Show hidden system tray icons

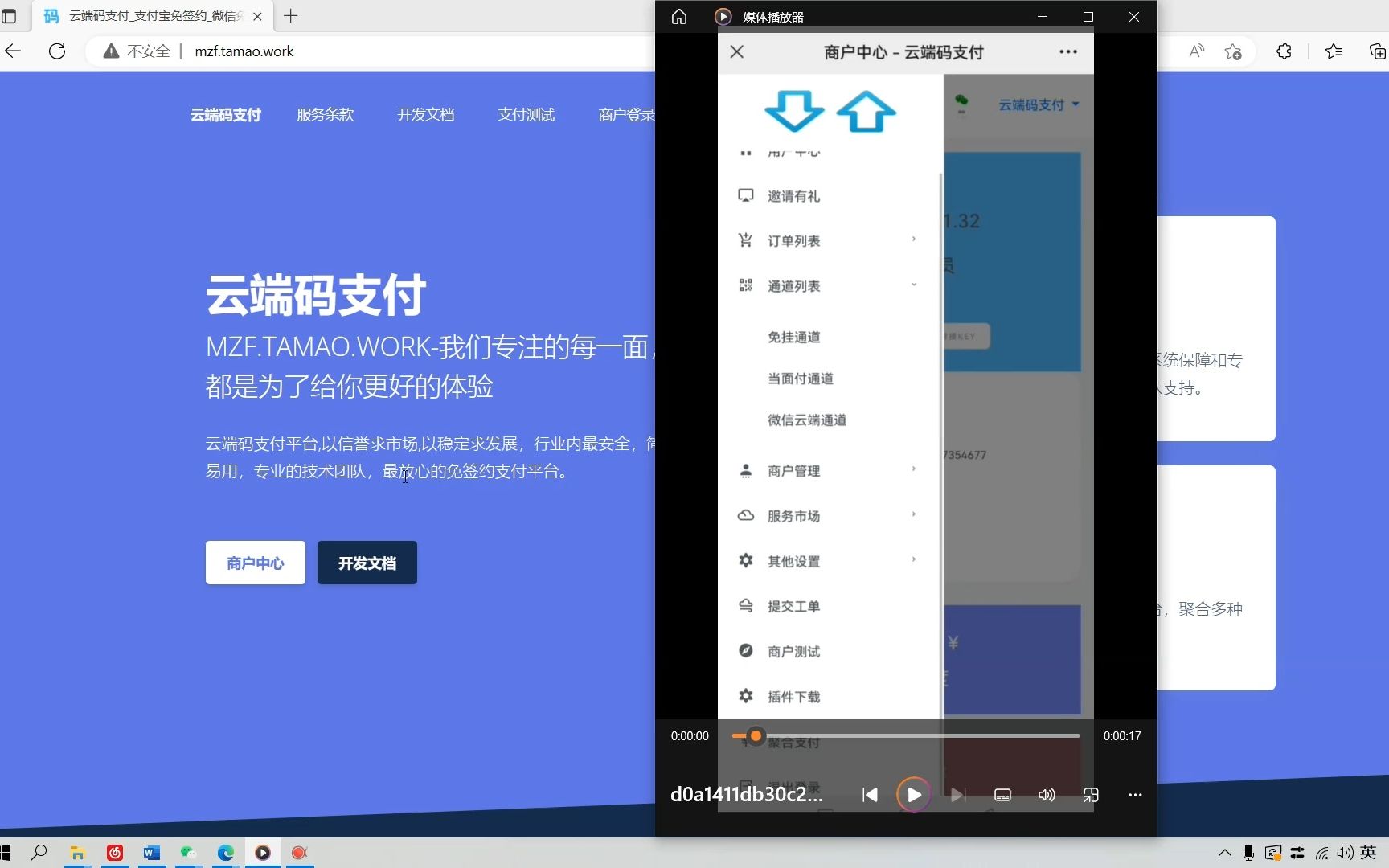[x=1224, y=853]
